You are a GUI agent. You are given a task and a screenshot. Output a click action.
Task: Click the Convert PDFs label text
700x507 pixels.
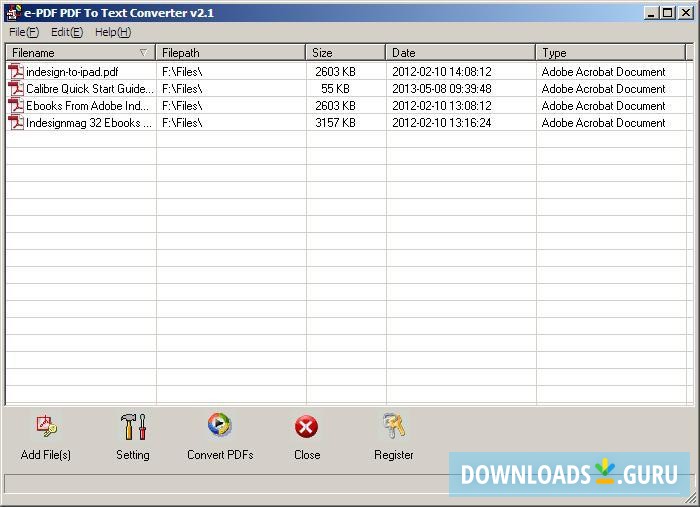pos(220,455)
